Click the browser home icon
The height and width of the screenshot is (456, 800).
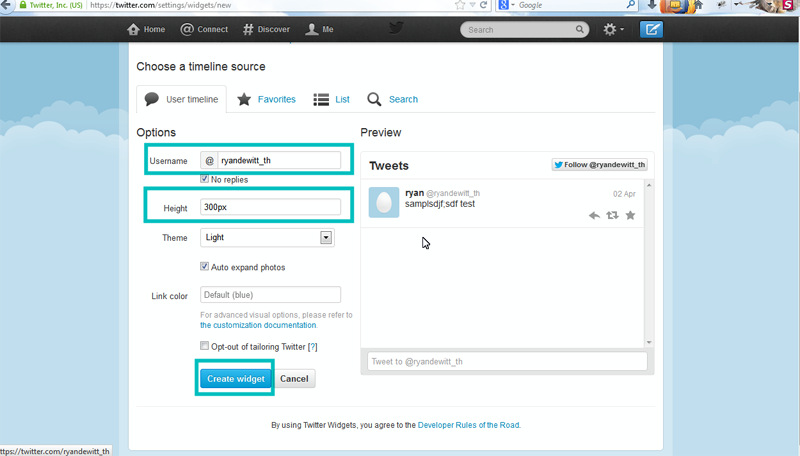[698, 5]
